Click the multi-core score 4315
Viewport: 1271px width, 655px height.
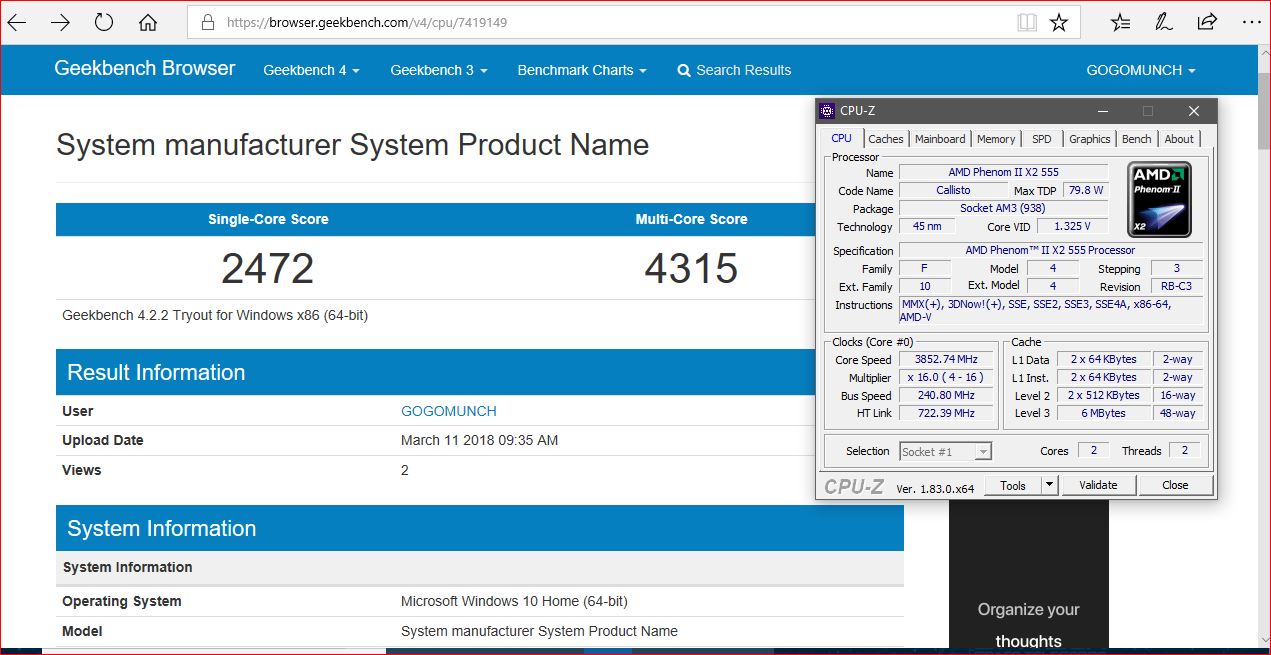point(691,268)
